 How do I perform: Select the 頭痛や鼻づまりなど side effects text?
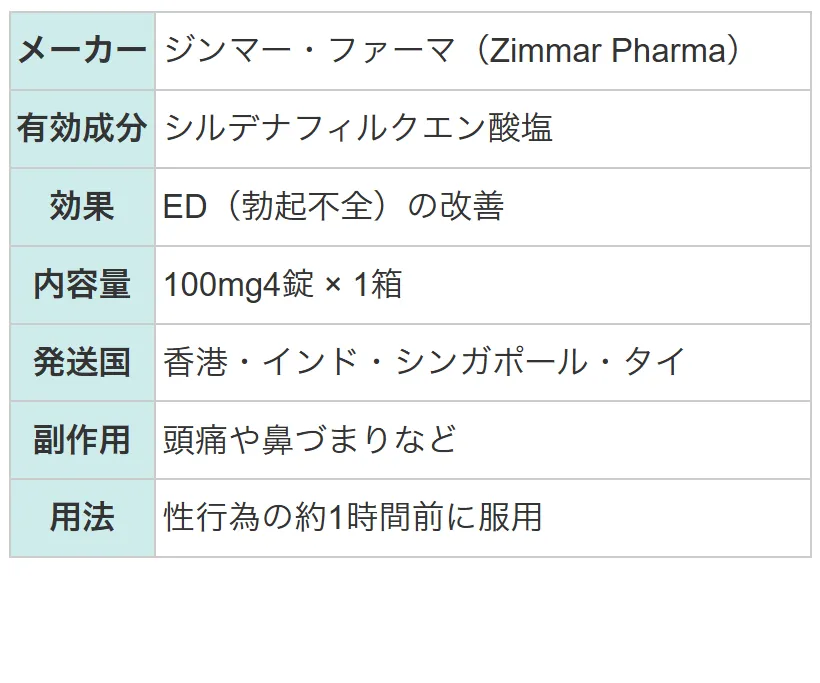(x=311, y=439)
